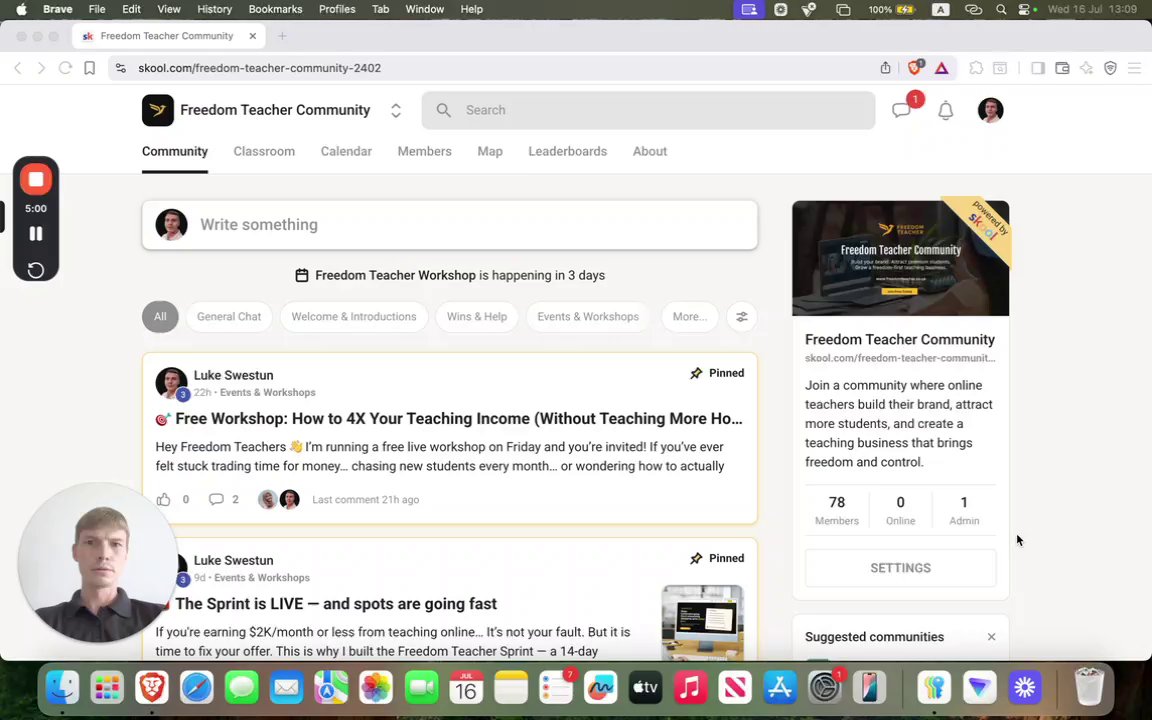Share the page via address bar share icon
This screenshot has height=720, width=1152.
(885, 68)
